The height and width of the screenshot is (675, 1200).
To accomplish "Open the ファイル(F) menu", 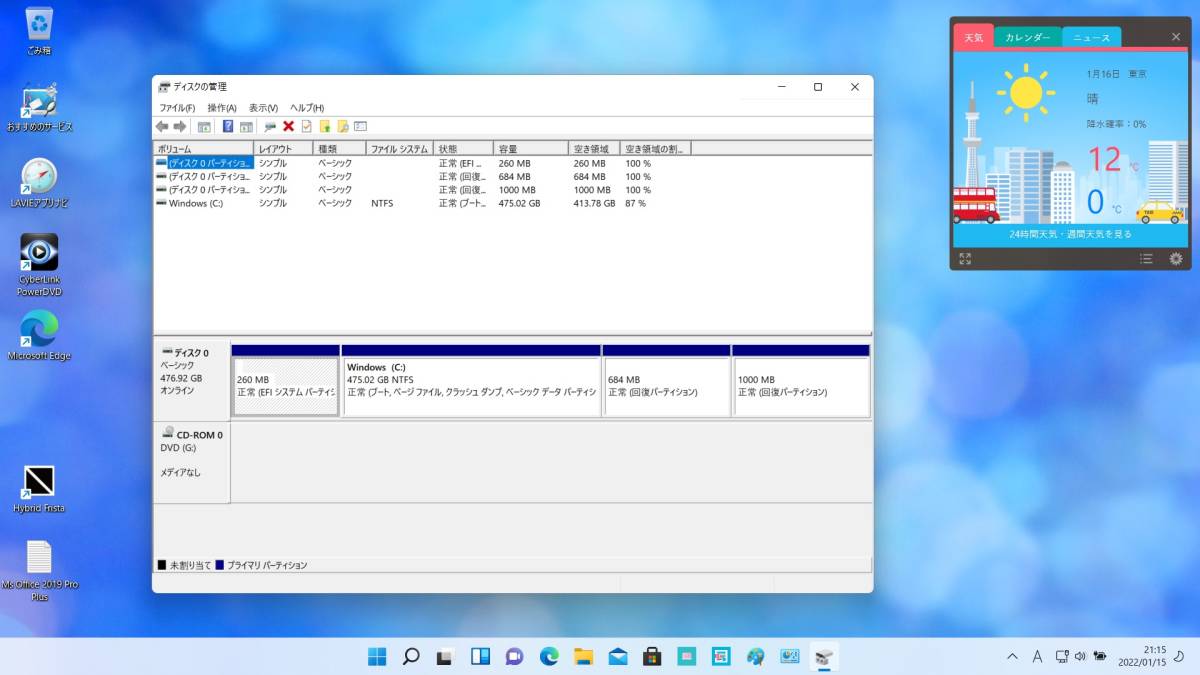I will point(177,107).
